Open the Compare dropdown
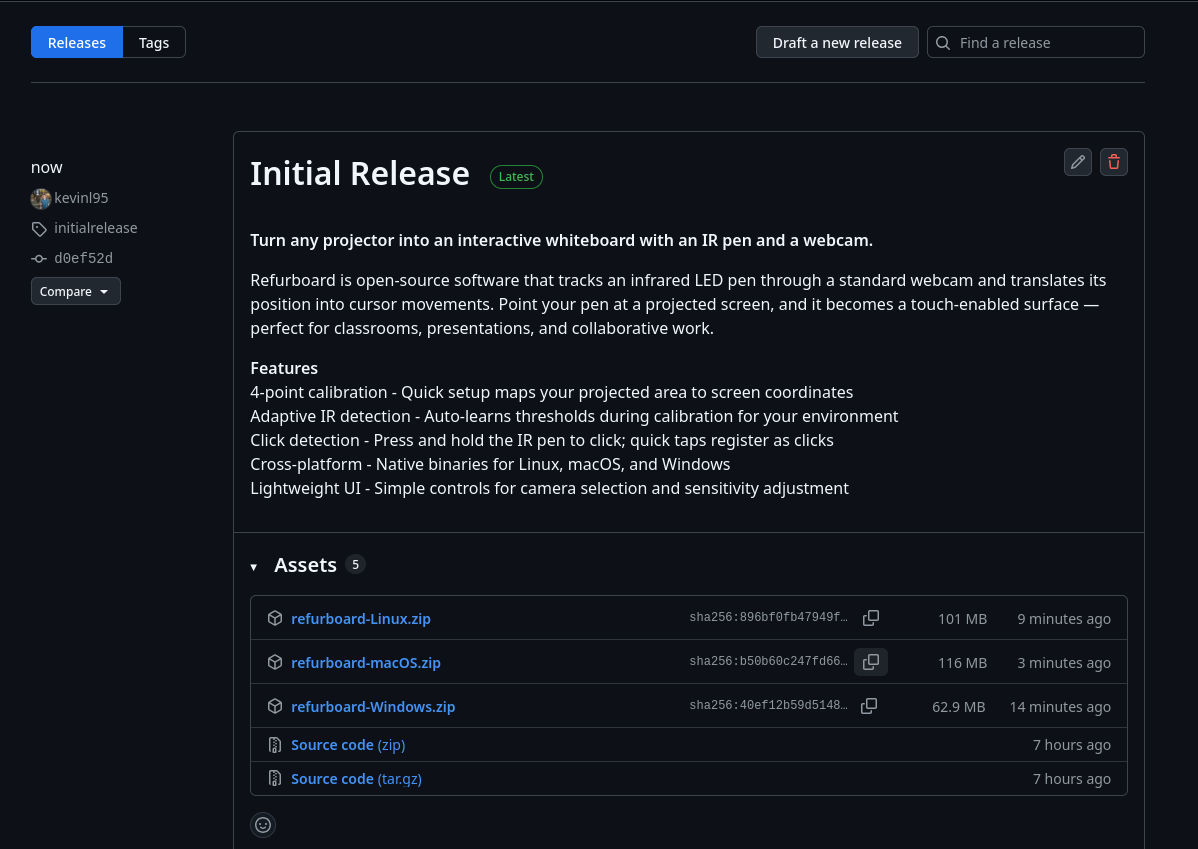The image size is (1198, 849). pyautogui.click(x=75, y=291)
